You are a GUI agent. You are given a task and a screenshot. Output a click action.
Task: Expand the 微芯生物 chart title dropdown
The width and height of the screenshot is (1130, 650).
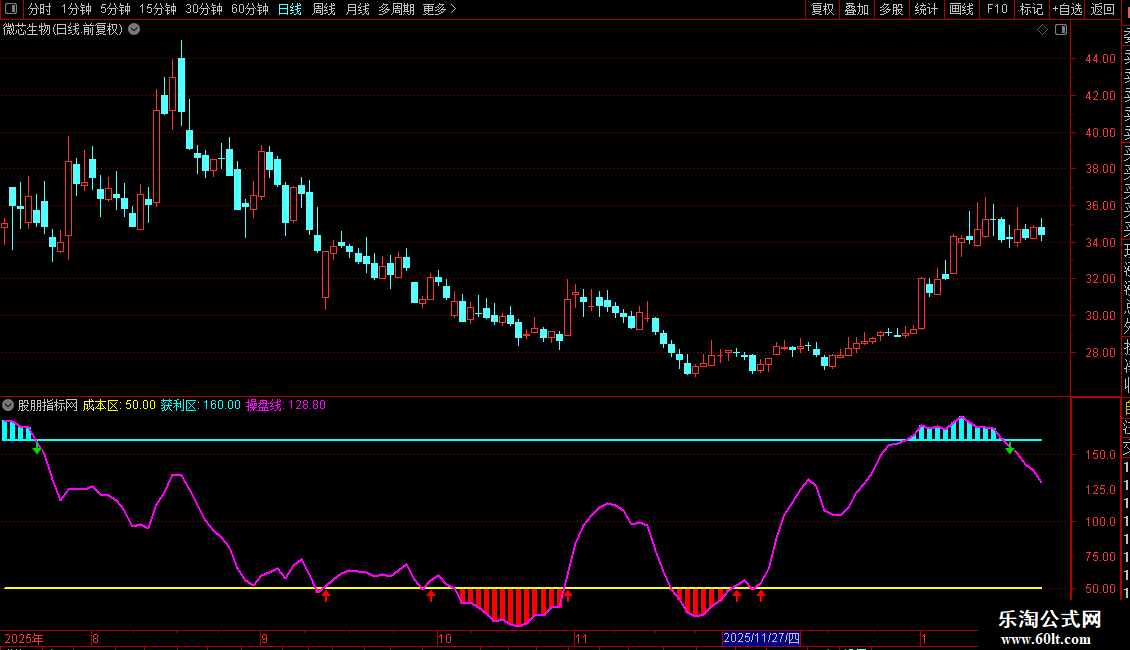(134, 30)
